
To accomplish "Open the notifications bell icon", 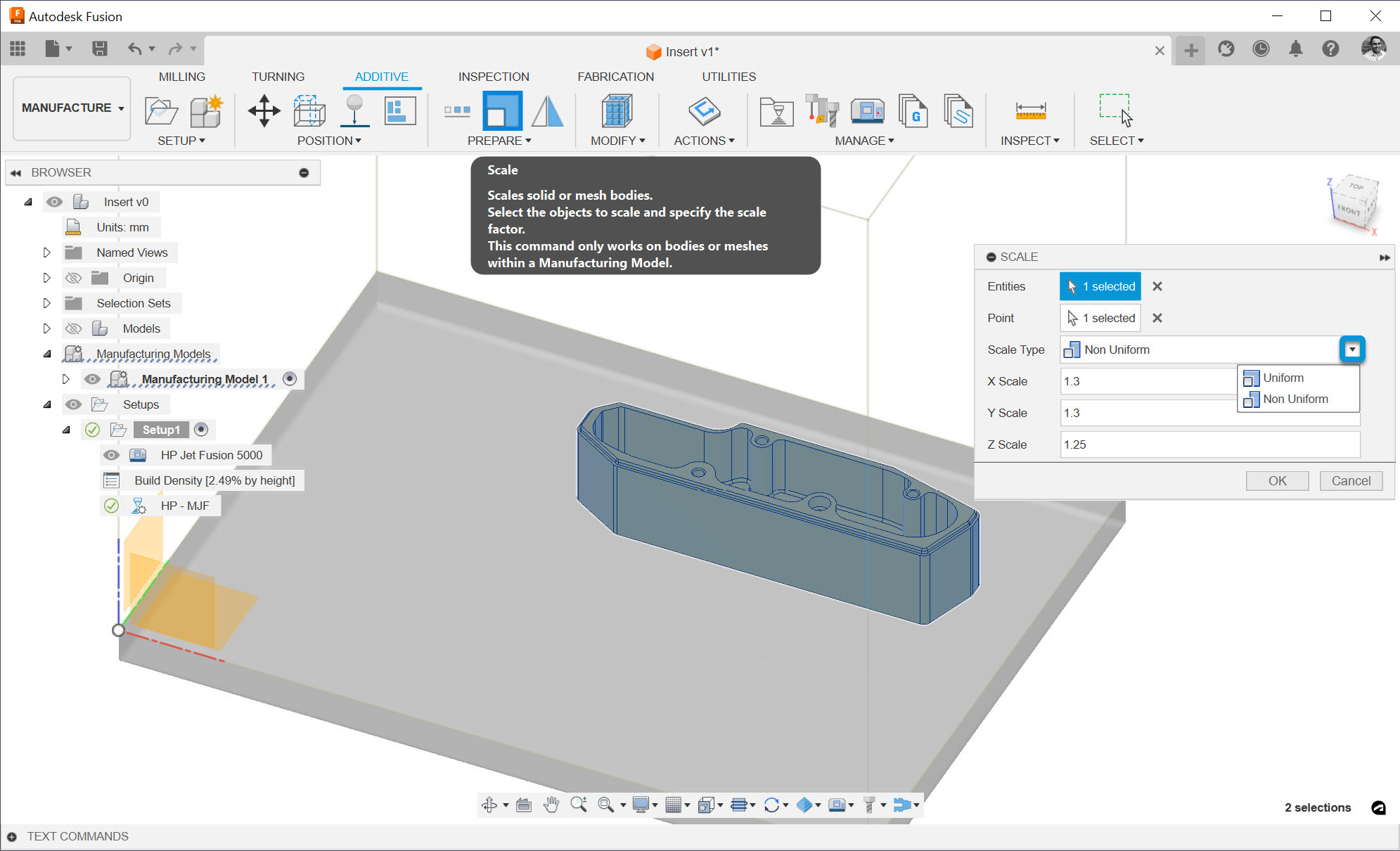I will pos(1295,49).
